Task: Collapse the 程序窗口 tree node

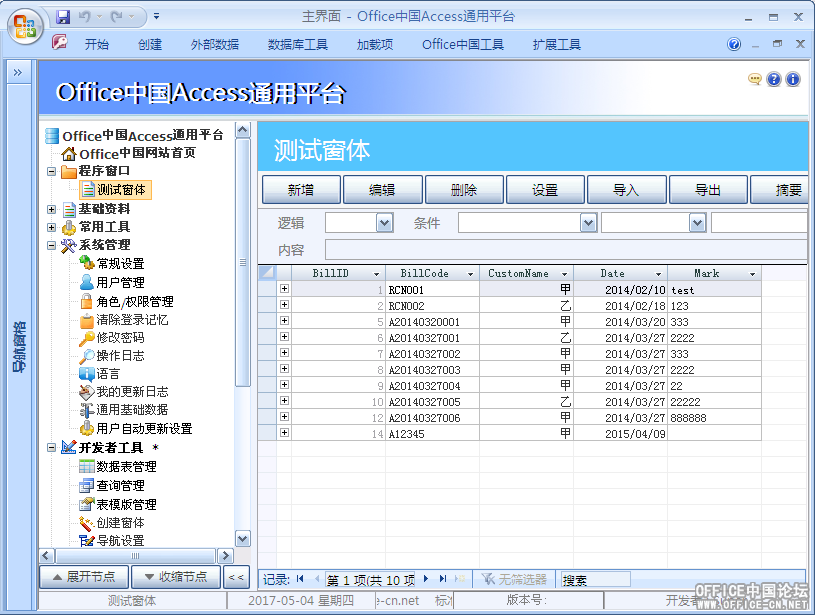Action: [x=51, y=171]
